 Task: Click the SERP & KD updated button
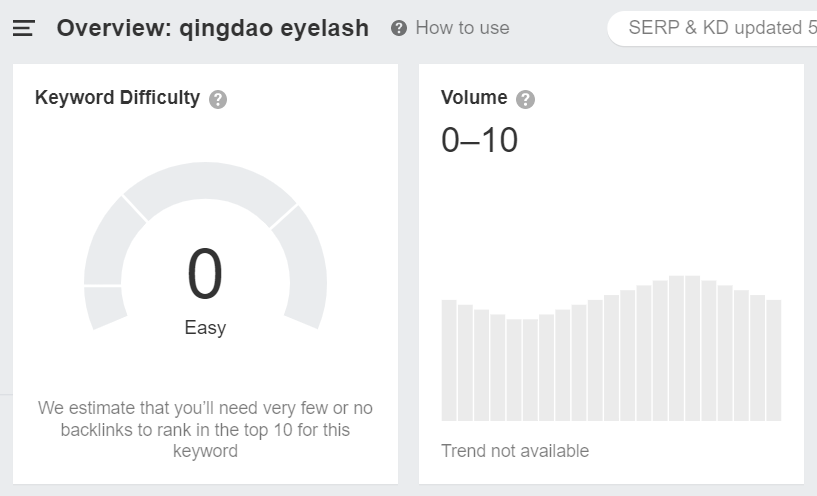712,28
